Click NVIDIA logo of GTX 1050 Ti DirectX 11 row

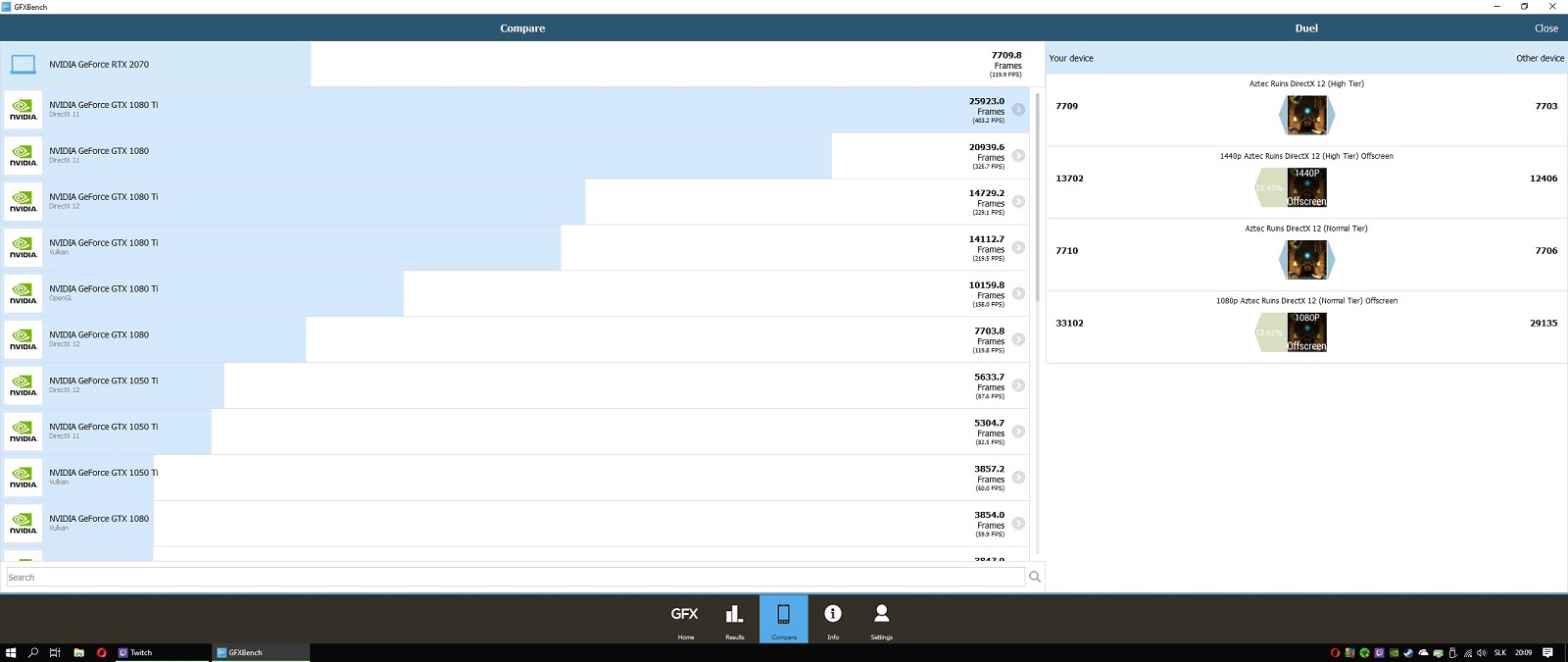24,432
